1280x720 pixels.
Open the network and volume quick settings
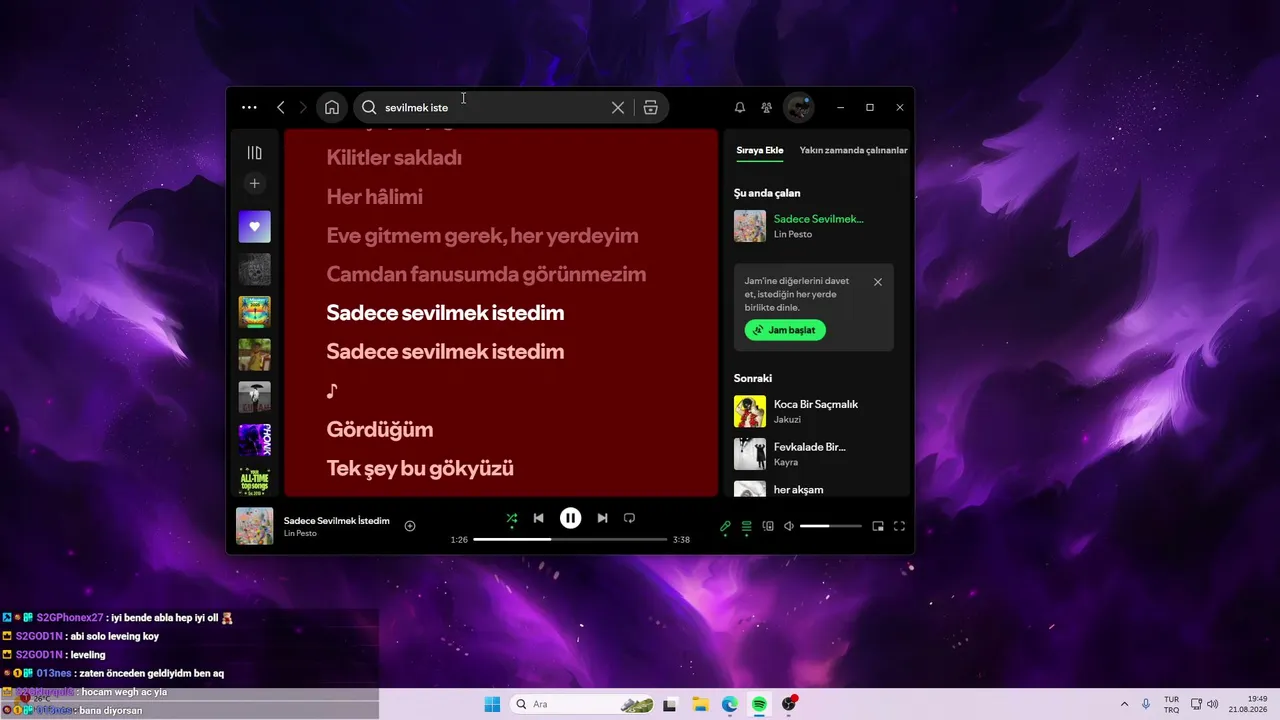tap(1205, 704)
